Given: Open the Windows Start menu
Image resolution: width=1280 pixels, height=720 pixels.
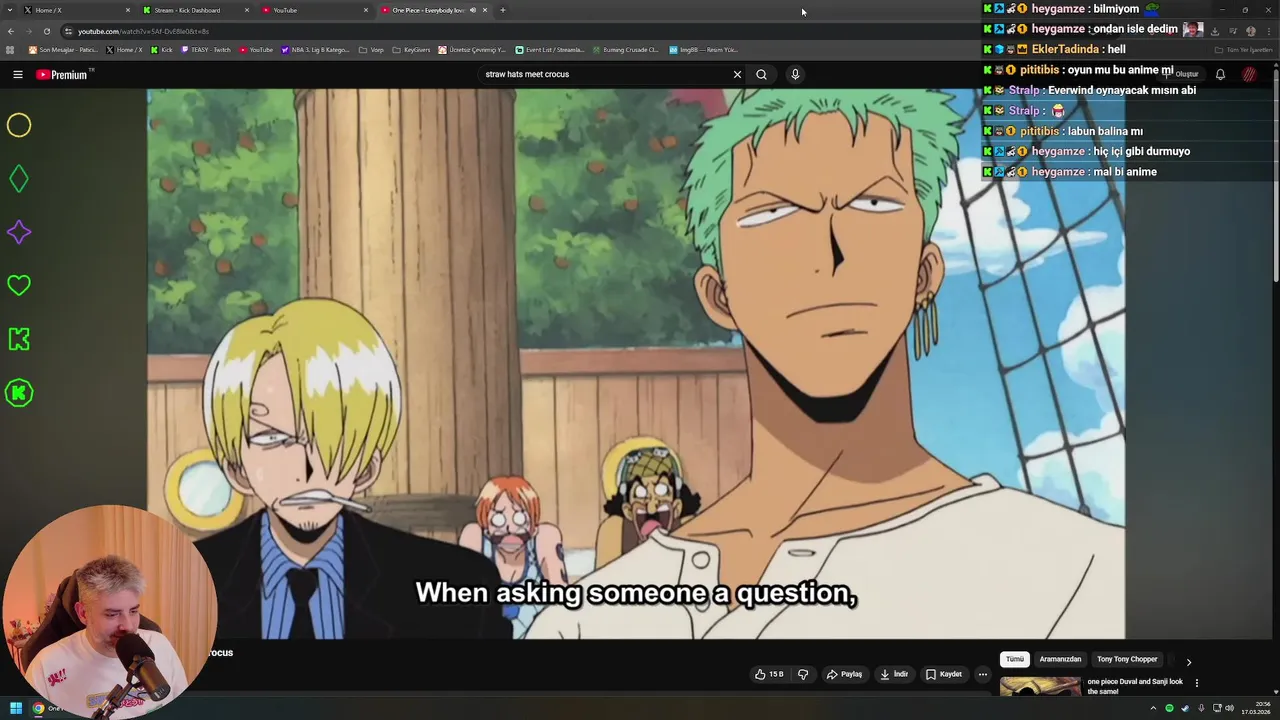Looking at the screenshot, I should [15, 708].
